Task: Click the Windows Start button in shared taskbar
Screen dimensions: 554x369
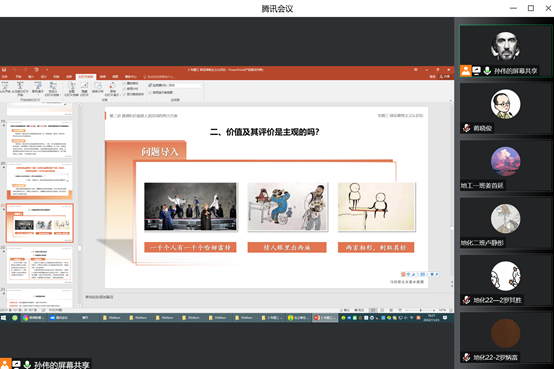Action: click(x=4, y=318)
